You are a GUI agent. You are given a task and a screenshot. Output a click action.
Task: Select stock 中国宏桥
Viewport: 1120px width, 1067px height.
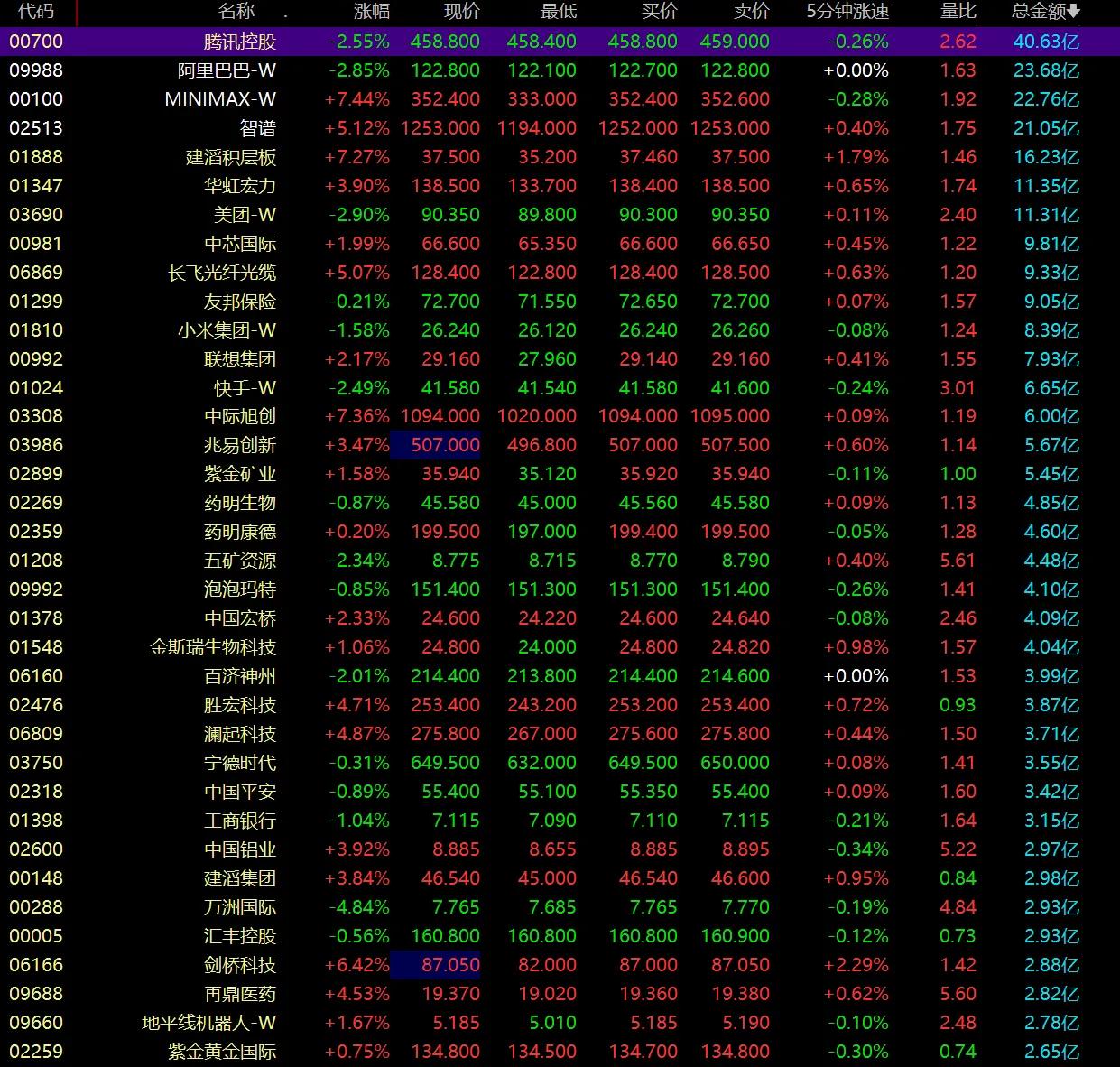pyautogui.click(x=240, y=618)
